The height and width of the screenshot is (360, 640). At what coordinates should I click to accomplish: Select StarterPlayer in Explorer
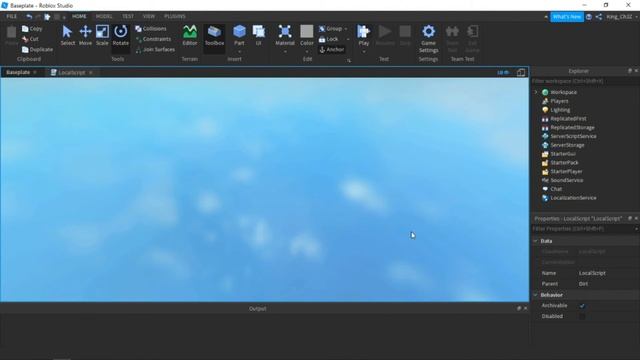point(566,171)
